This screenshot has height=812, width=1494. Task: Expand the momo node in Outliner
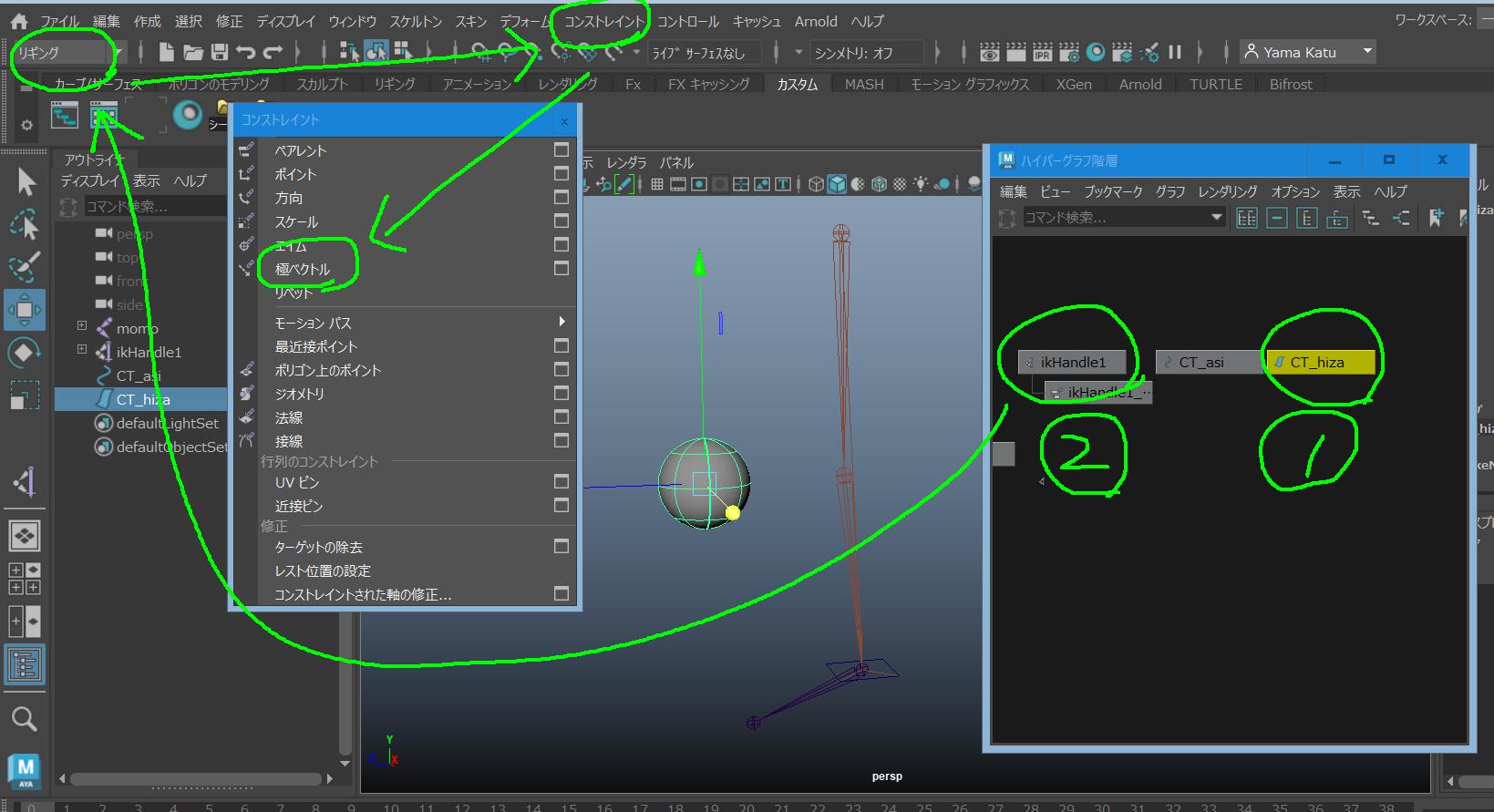82,325
